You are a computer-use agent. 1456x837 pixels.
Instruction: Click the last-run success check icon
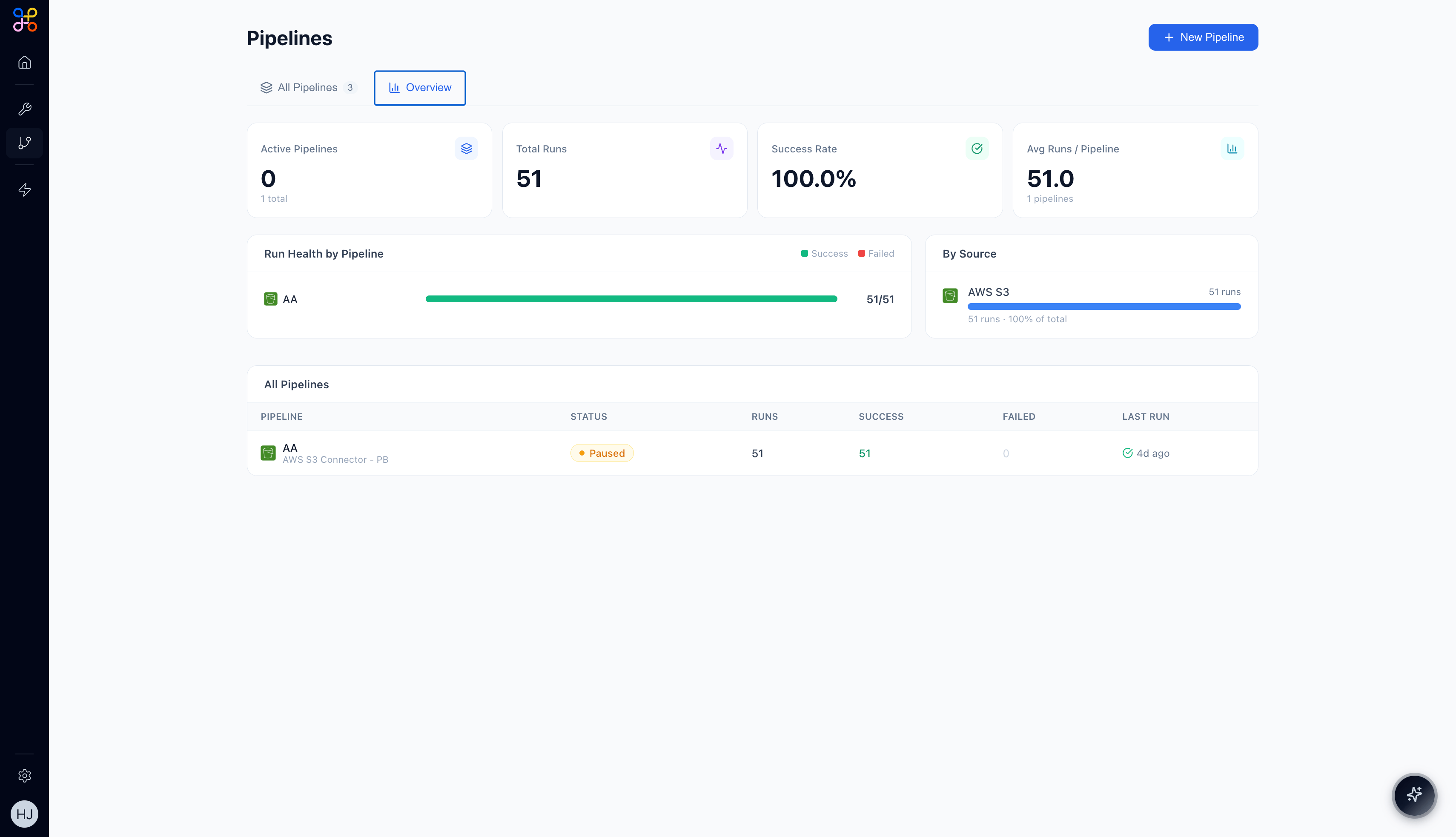click(x=1127, y=453)
